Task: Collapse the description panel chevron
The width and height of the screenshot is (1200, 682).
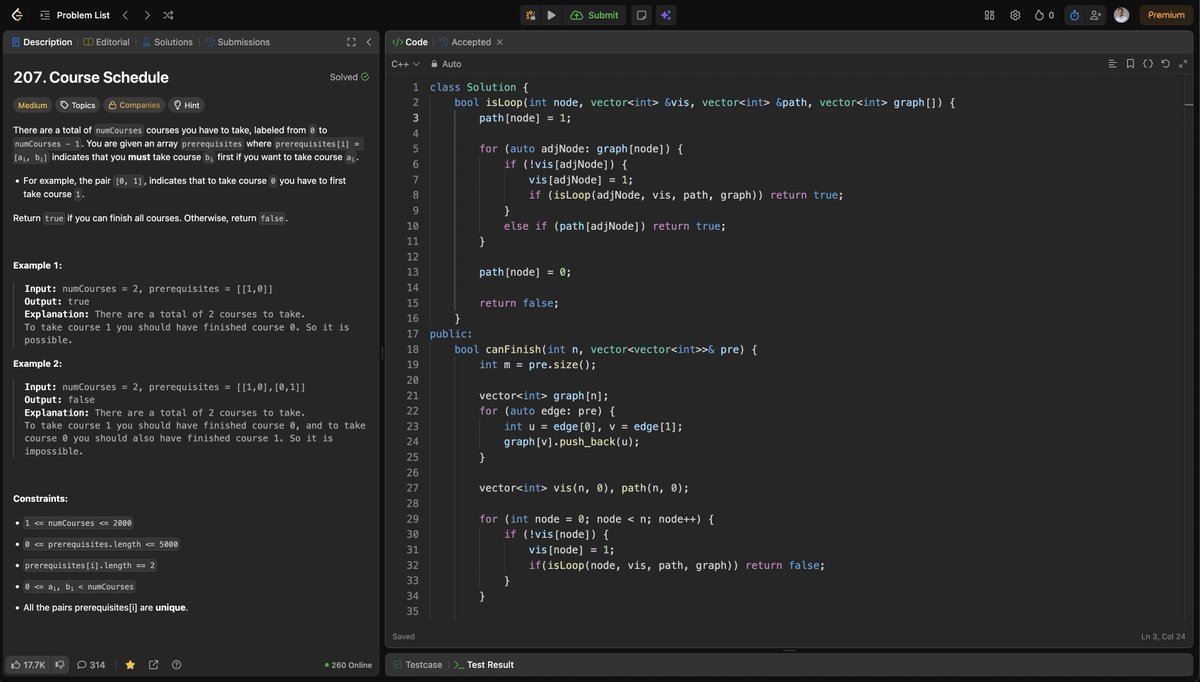Action: click(x=369, y=42)
